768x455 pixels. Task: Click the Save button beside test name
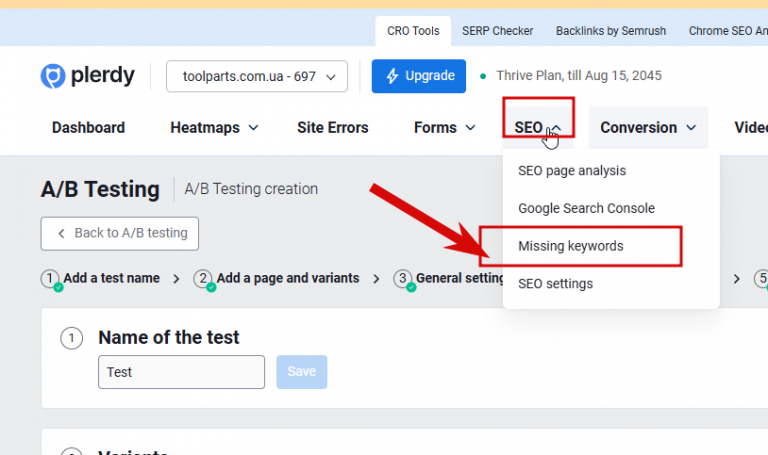(302, 372)
